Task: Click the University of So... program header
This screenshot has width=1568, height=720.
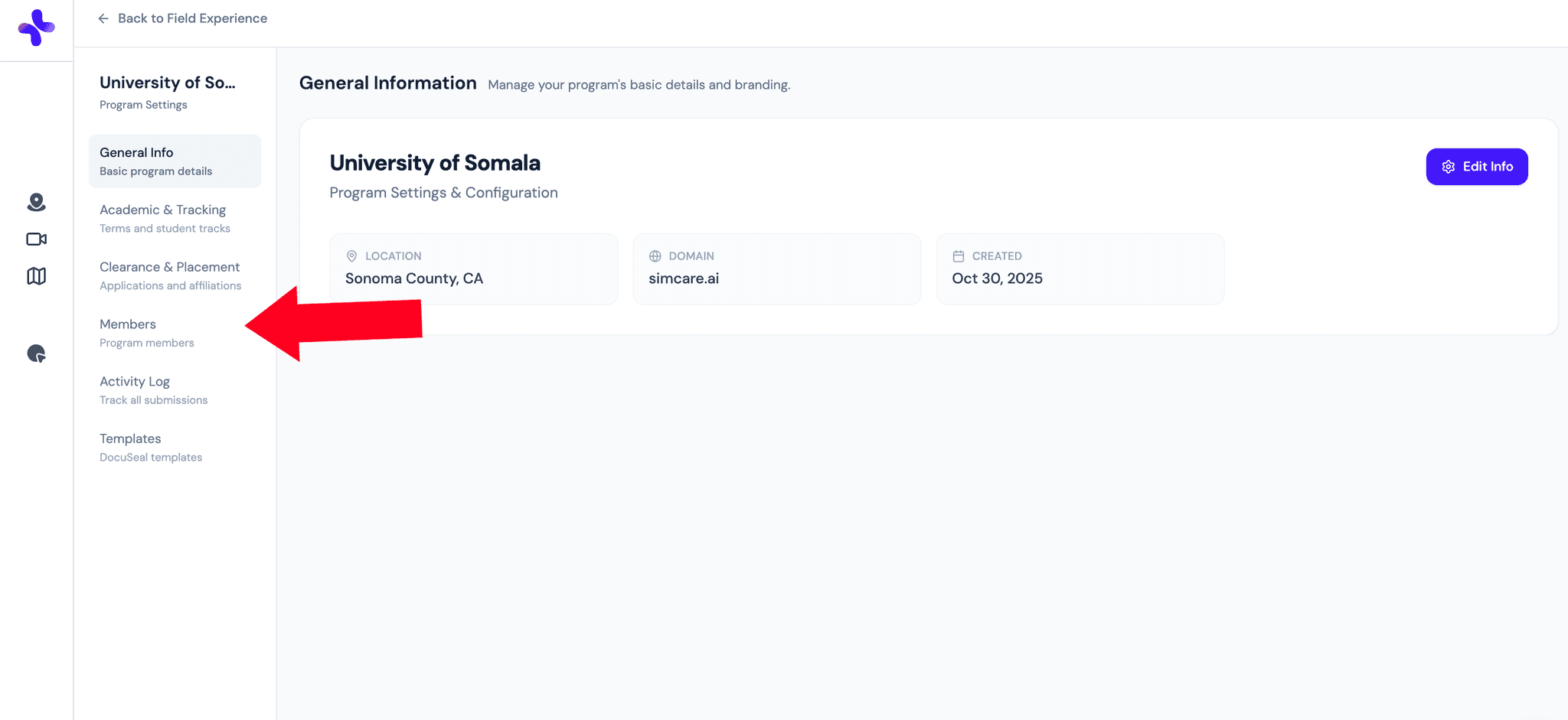Action: (x=167, y=83)
